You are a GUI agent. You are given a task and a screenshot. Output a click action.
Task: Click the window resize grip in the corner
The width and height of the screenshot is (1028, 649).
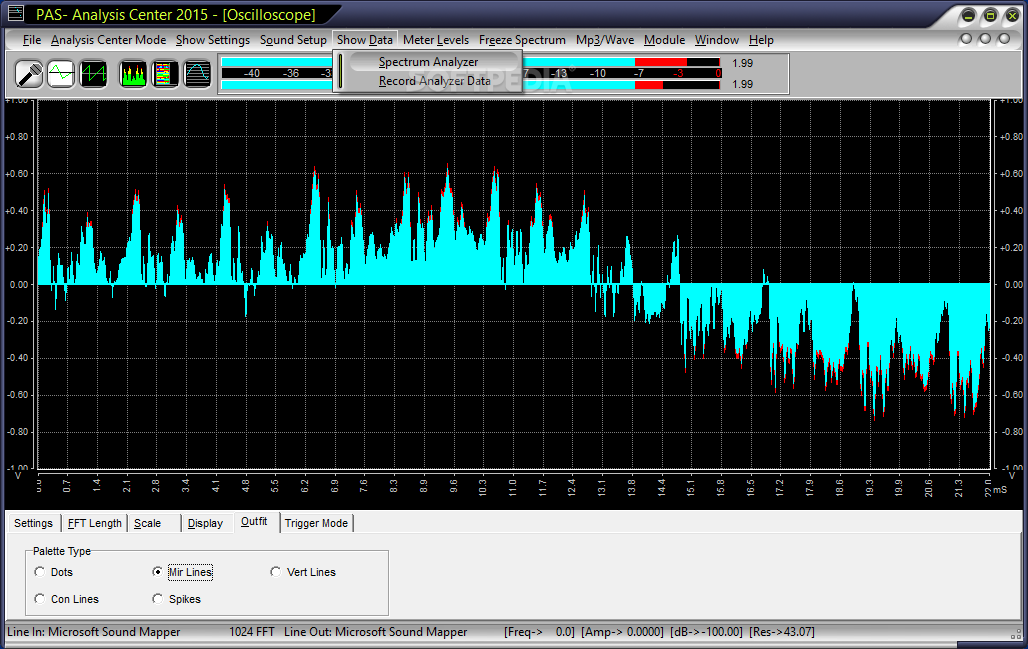(x=1016, y=634)
